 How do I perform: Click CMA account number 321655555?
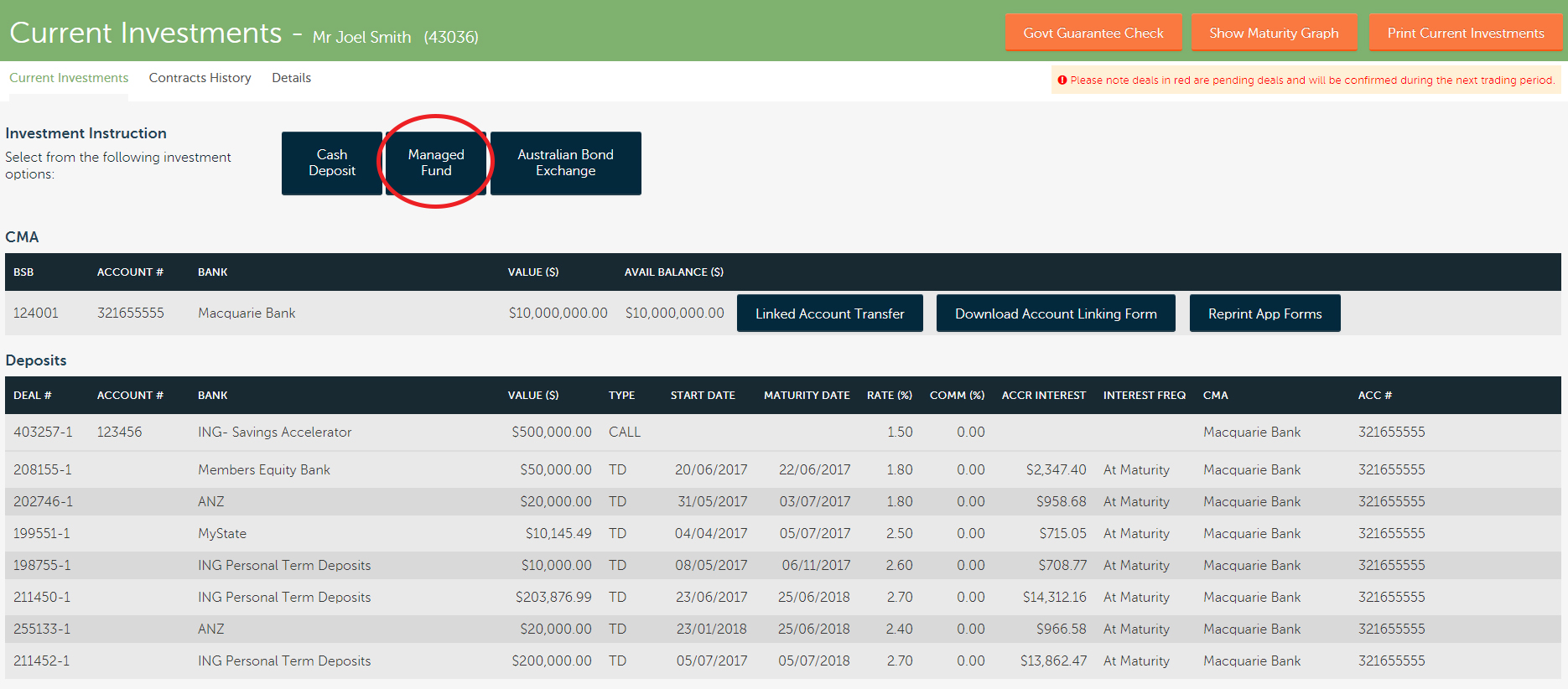131,313
